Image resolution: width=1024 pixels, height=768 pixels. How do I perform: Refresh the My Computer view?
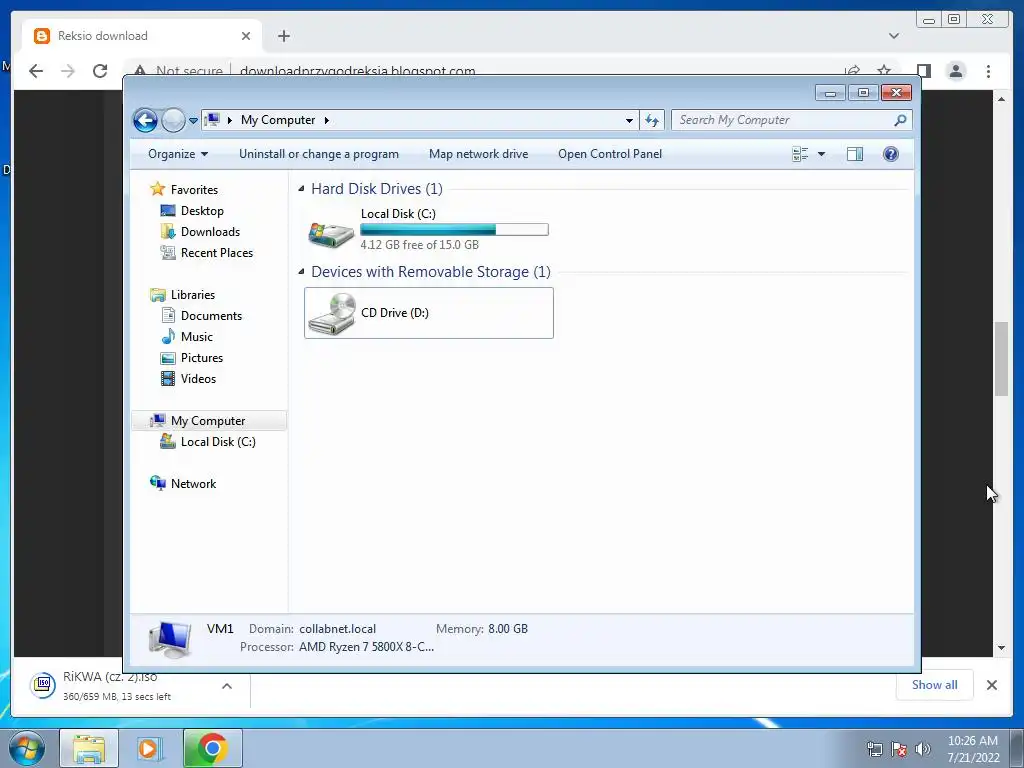click(652, 120)
